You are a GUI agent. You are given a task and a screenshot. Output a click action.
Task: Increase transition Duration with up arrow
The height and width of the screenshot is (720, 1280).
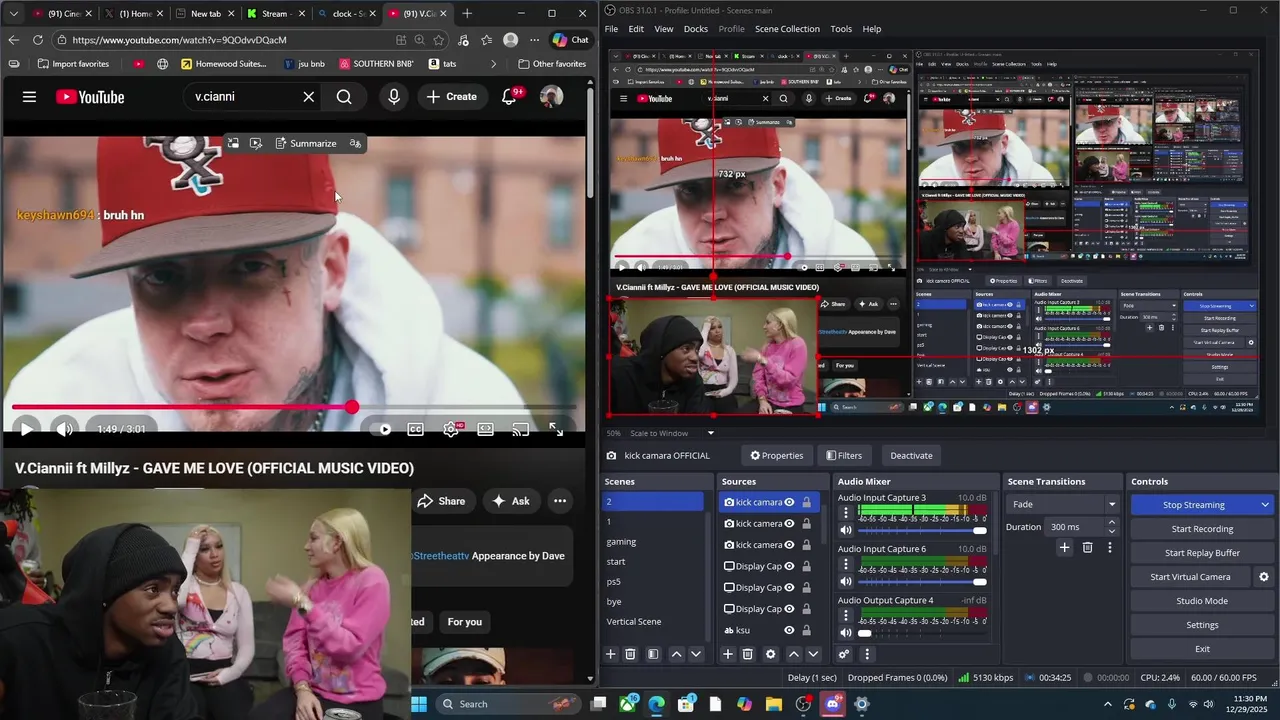point(1111,522)
